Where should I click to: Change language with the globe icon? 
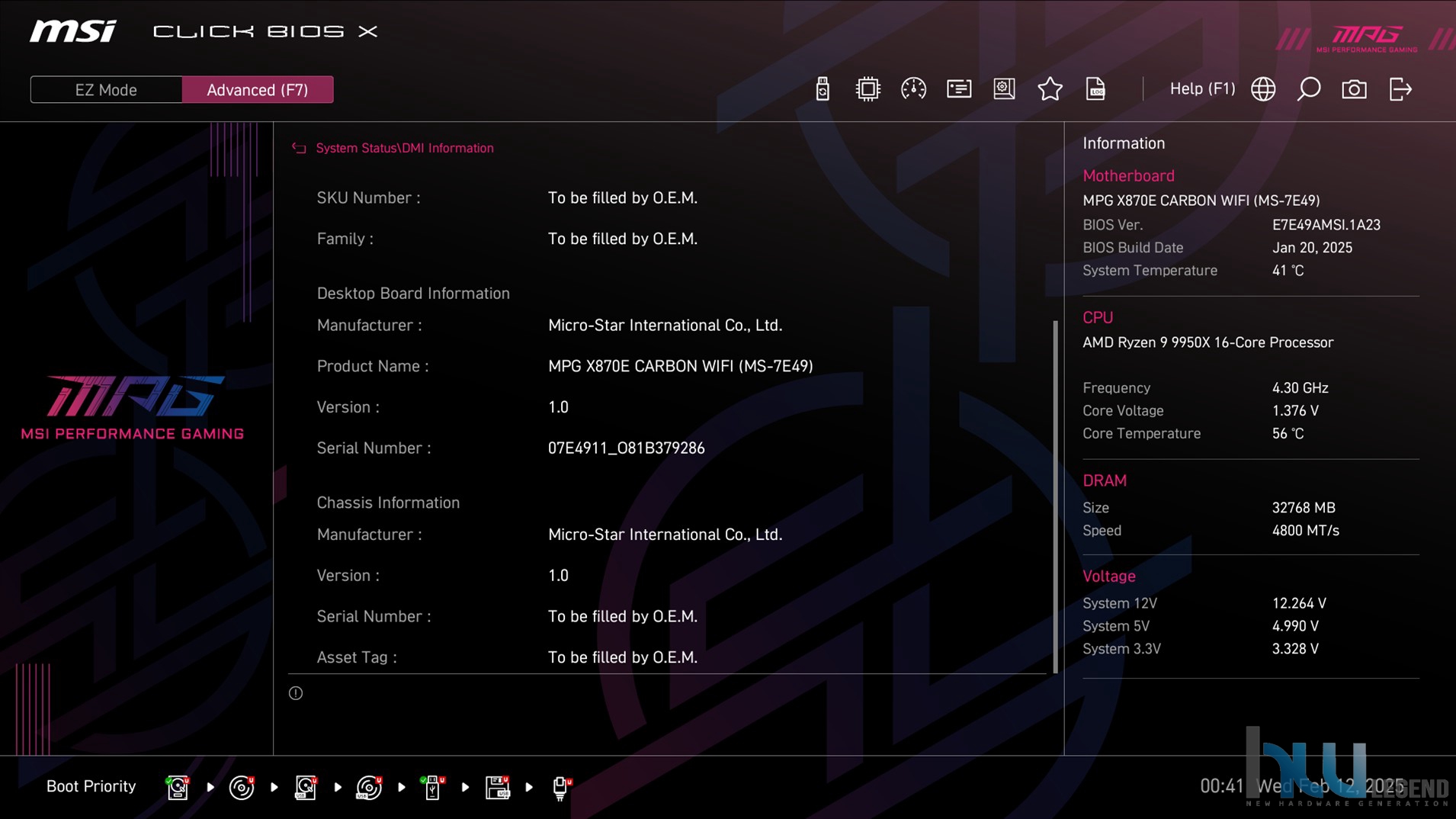click(1263, 89)
